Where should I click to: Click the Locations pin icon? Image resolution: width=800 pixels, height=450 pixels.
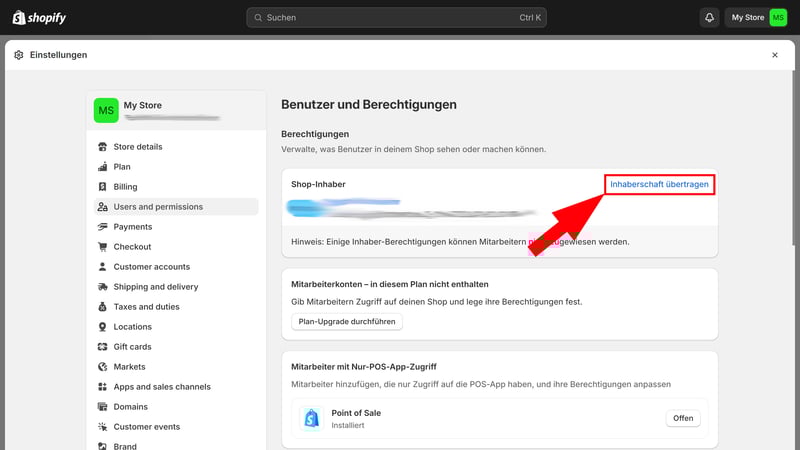(103, 327)
